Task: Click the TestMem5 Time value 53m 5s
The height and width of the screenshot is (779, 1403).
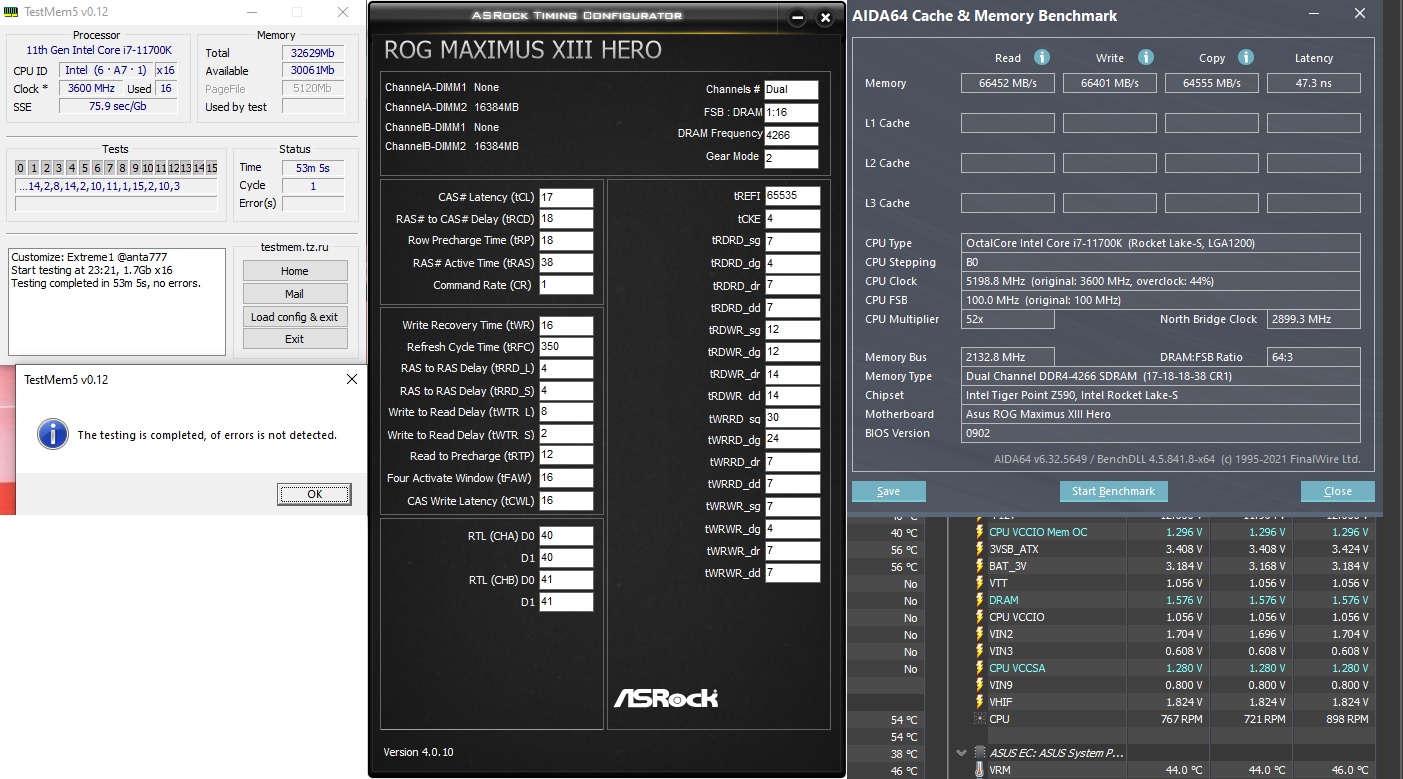Action: [x=314, y=168]
